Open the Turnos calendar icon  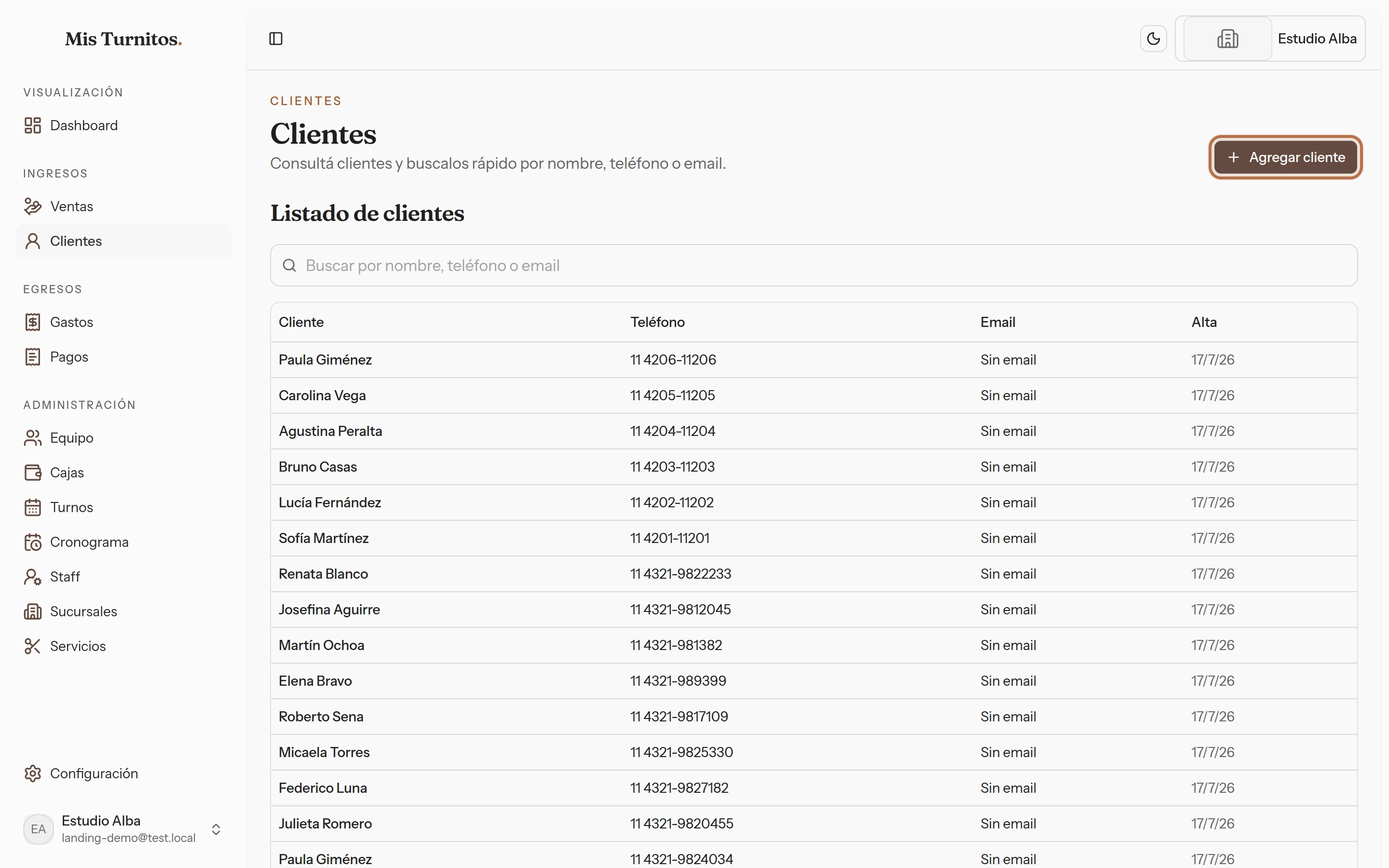[33, 507]
